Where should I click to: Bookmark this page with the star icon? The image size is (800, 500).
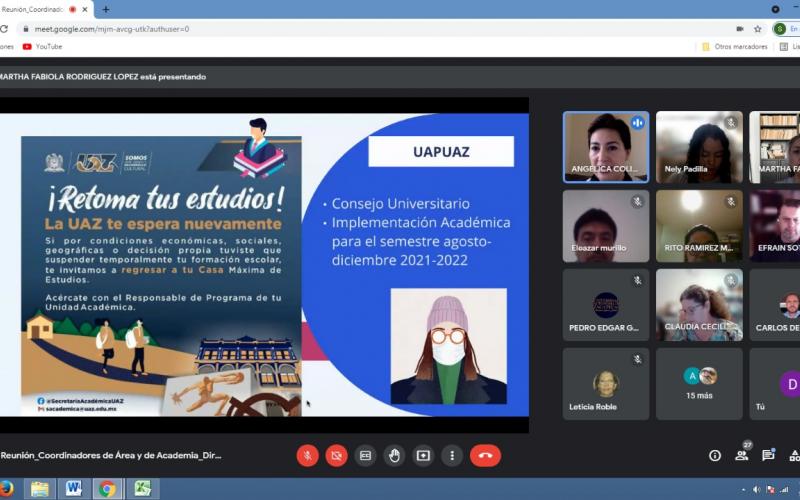(x=758, y=29)
